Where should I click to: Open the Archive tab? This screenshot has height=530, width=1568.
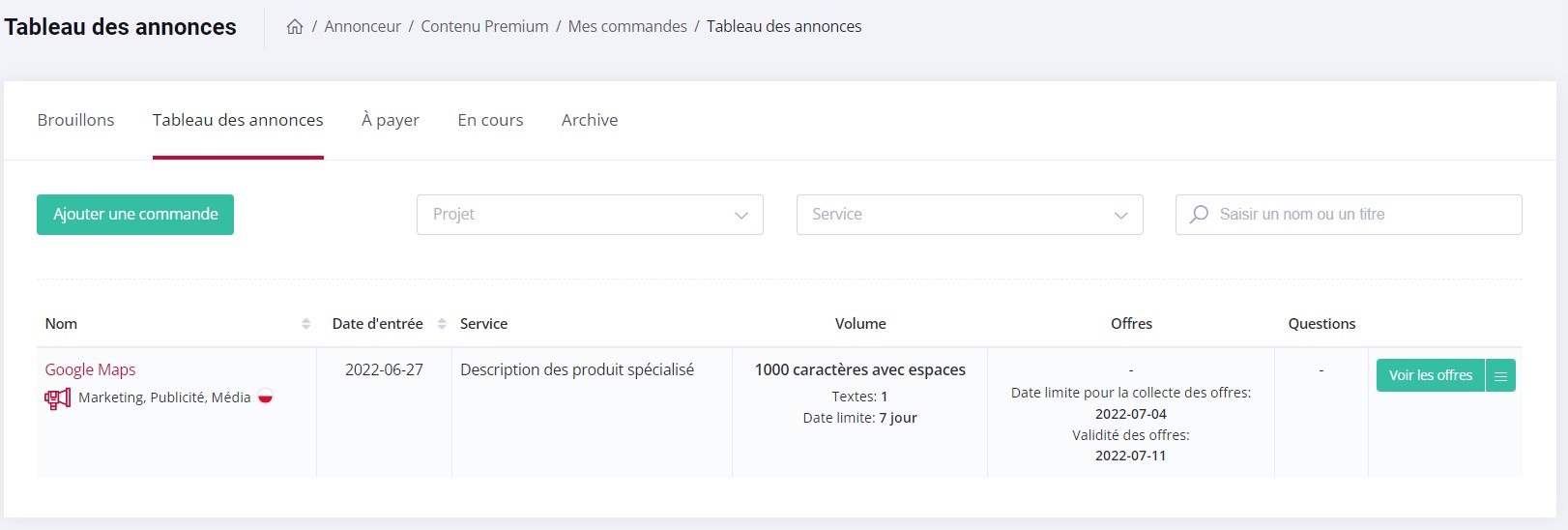[590, 120]
